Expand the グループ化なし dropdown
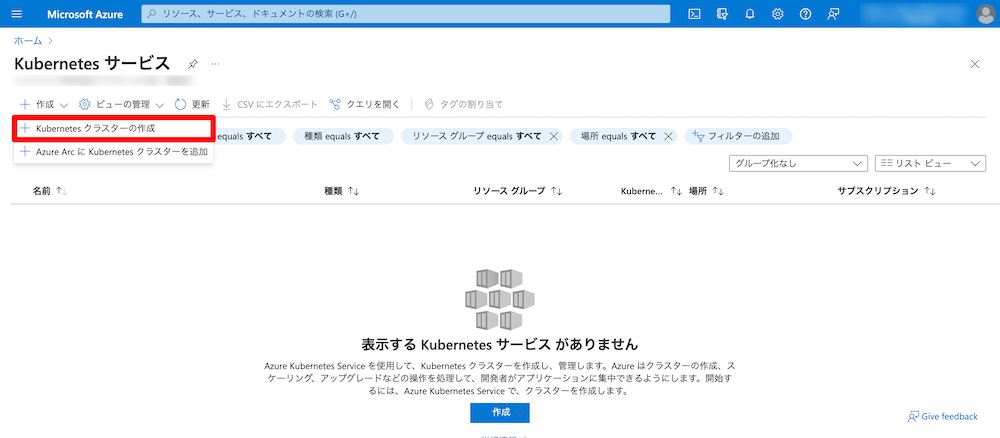Image resolution: width=1000 pixels, height=438 pixels. [x=797, y=163]
